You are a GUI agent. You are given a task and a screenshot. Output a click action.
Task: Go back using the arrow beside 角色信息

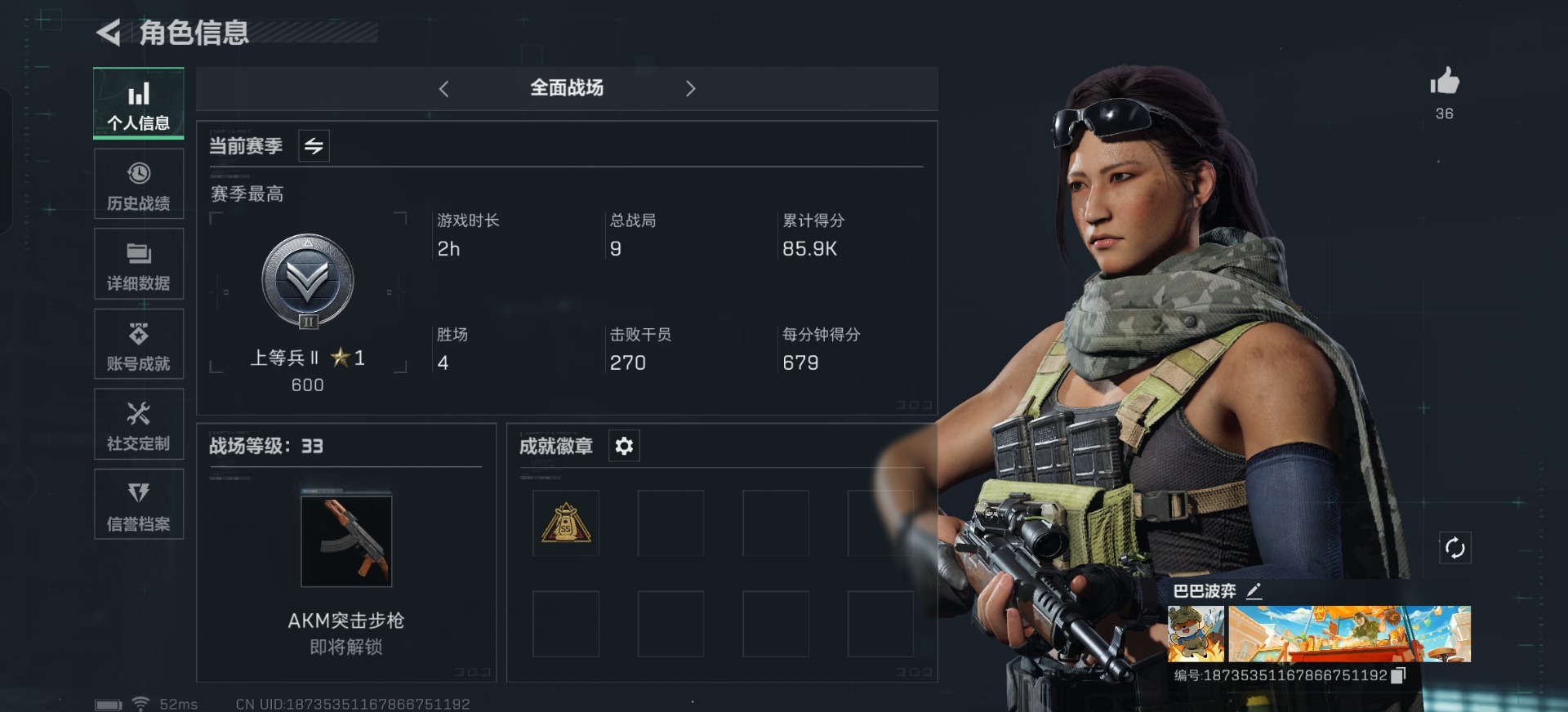tap(109, 33)
